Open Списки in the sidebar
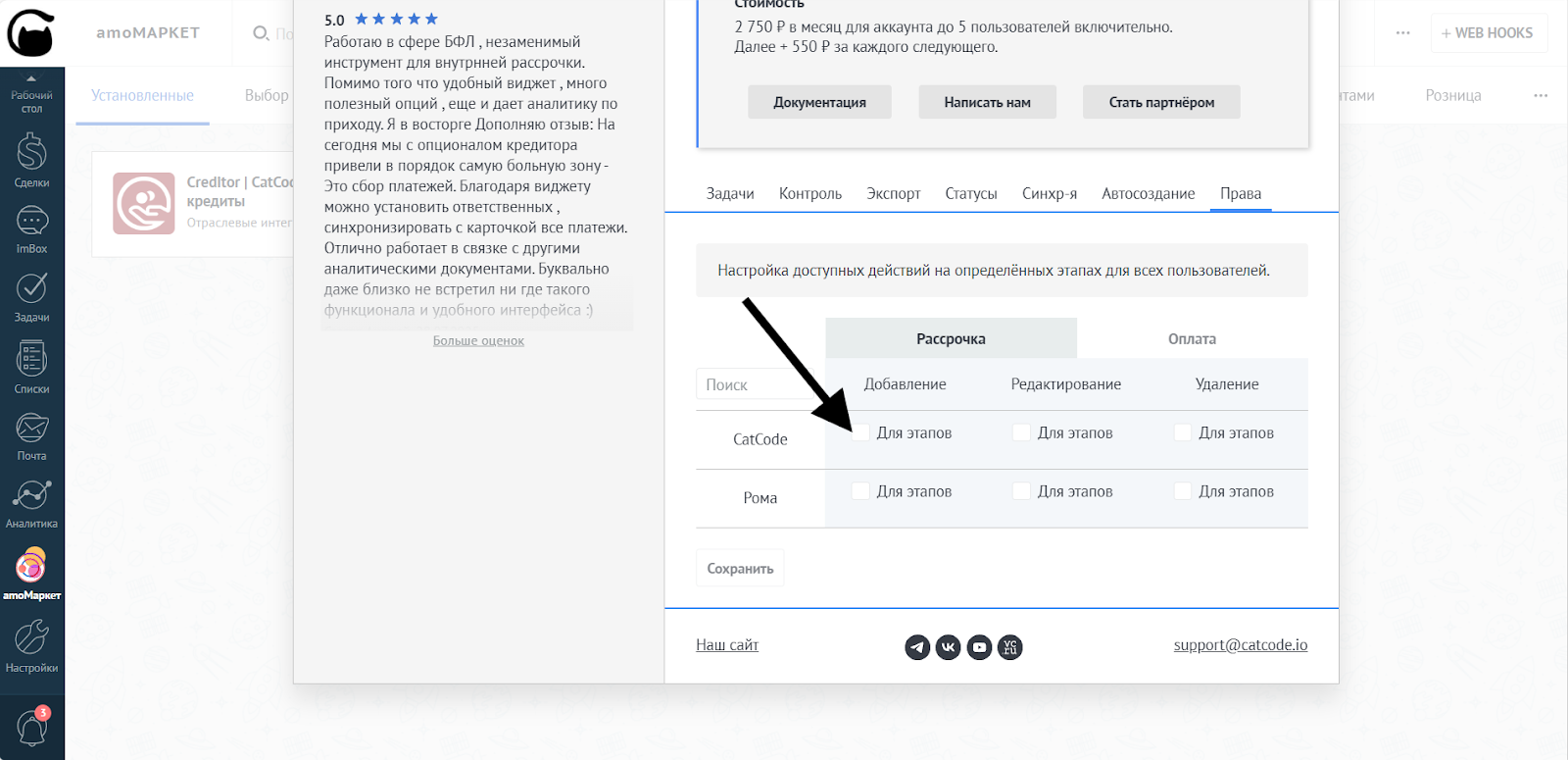1568x760 pixels. tap(31, 366)
